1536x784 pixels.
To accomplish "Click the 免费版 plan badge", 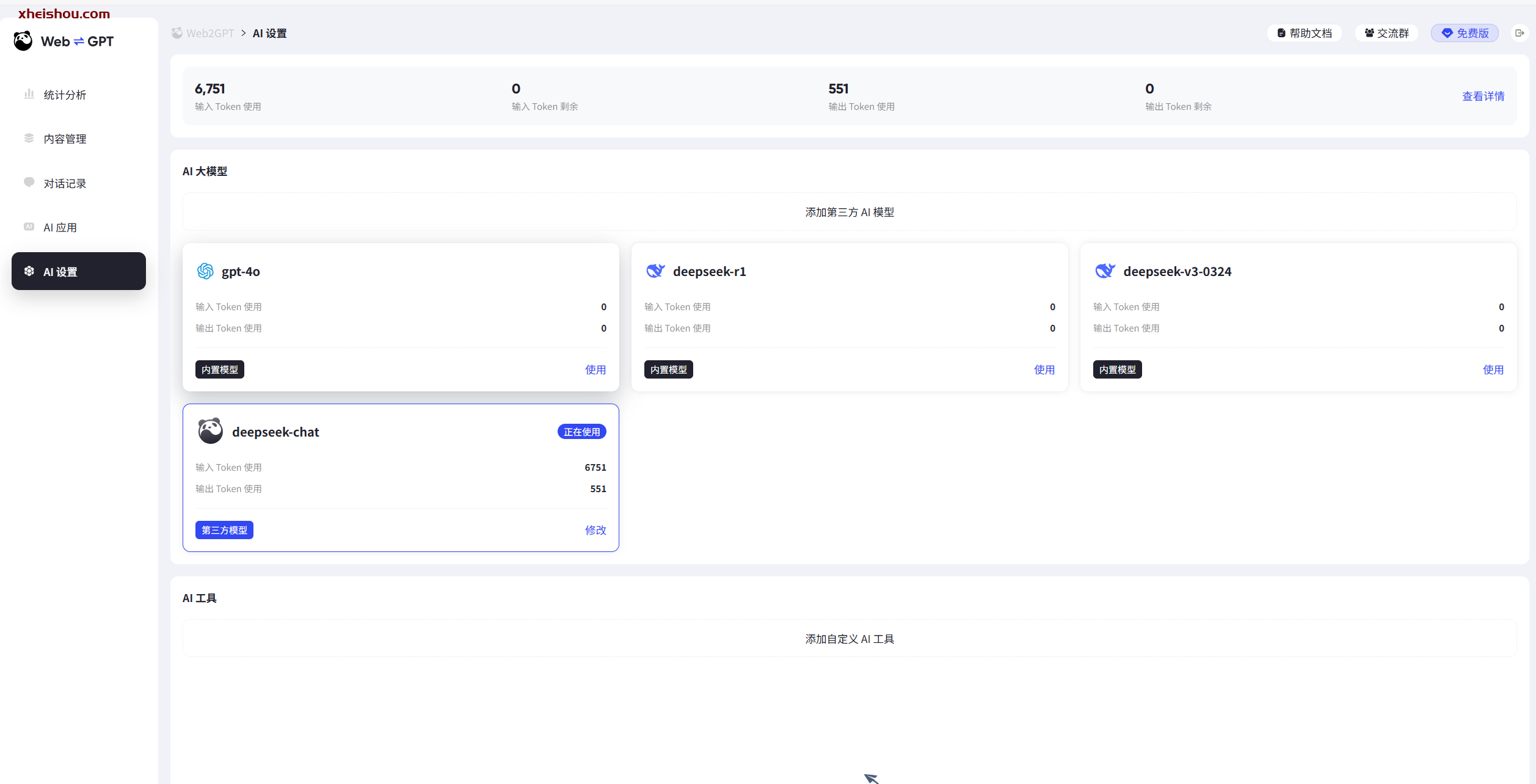I will click(x=1465, y=33).
